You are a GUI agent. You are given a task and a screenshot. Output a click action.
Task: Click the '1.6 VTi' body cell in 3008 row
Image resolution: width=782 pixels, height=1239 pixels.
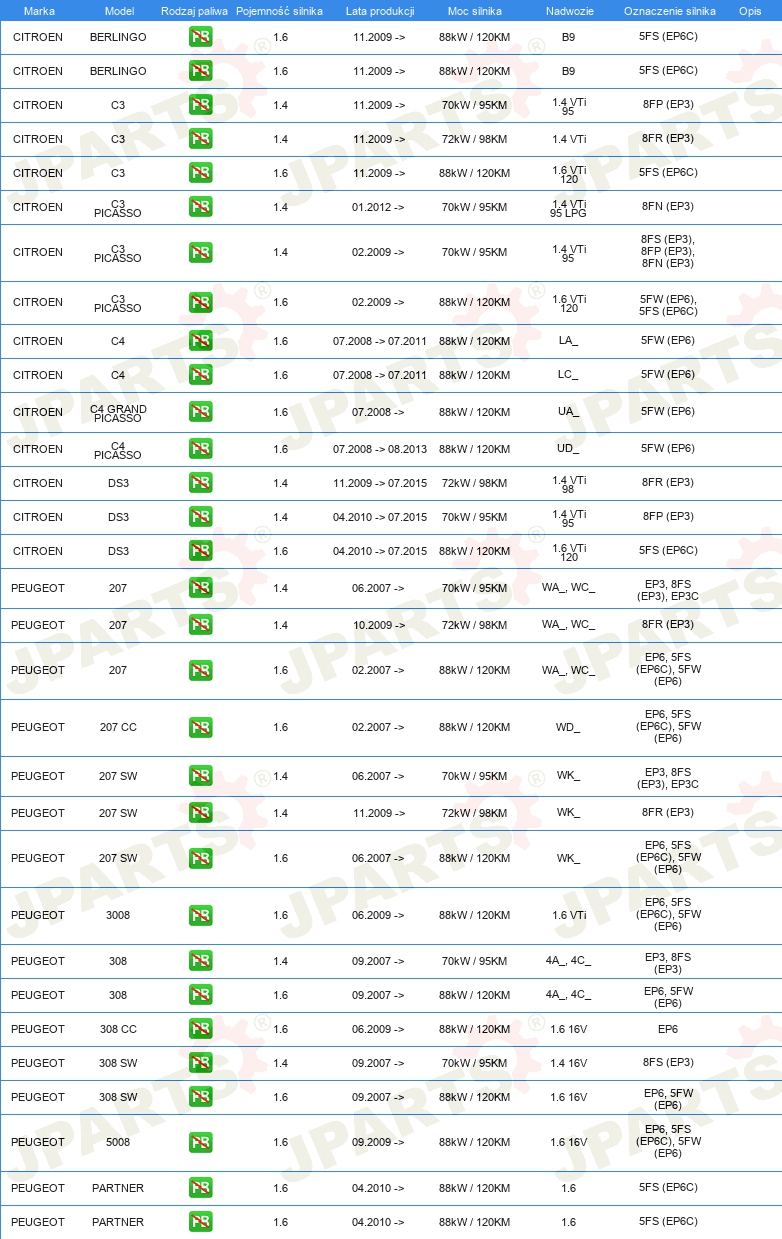568,915
